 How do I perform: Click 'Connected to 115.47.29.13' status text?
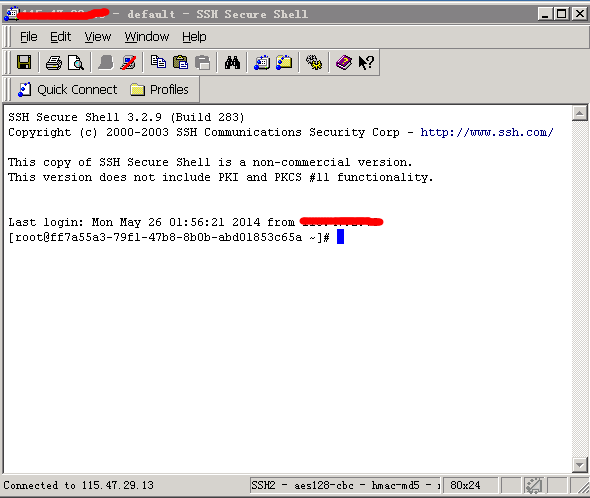(79, 485)
